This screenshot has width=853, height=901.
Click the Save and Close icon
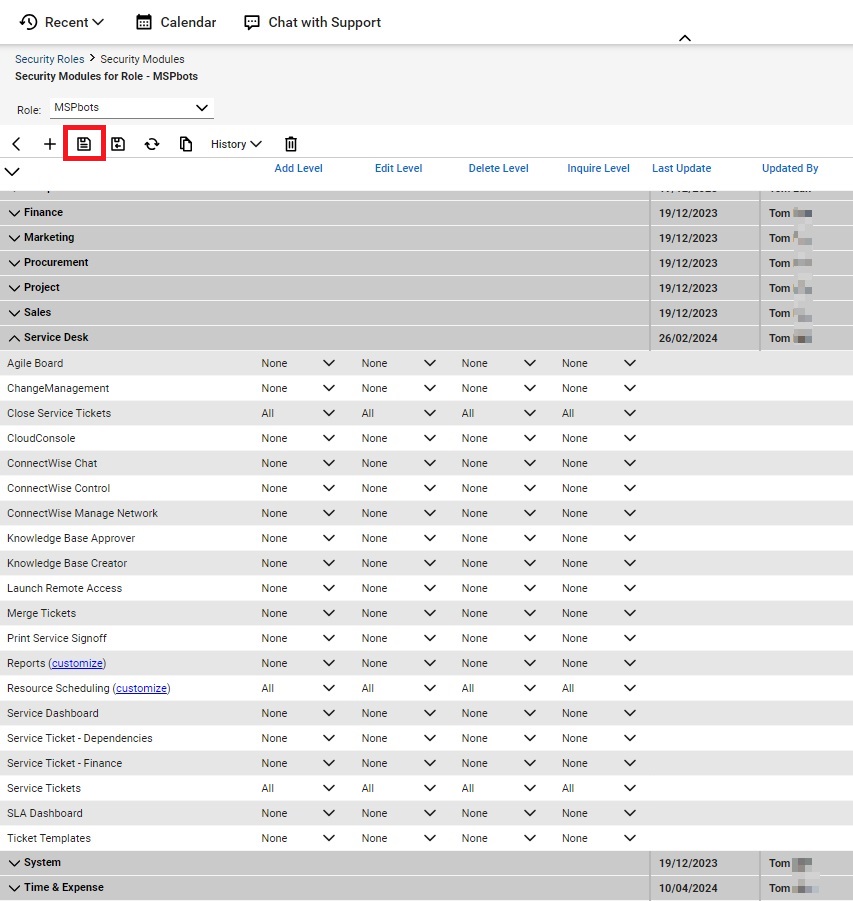(118, 144)
